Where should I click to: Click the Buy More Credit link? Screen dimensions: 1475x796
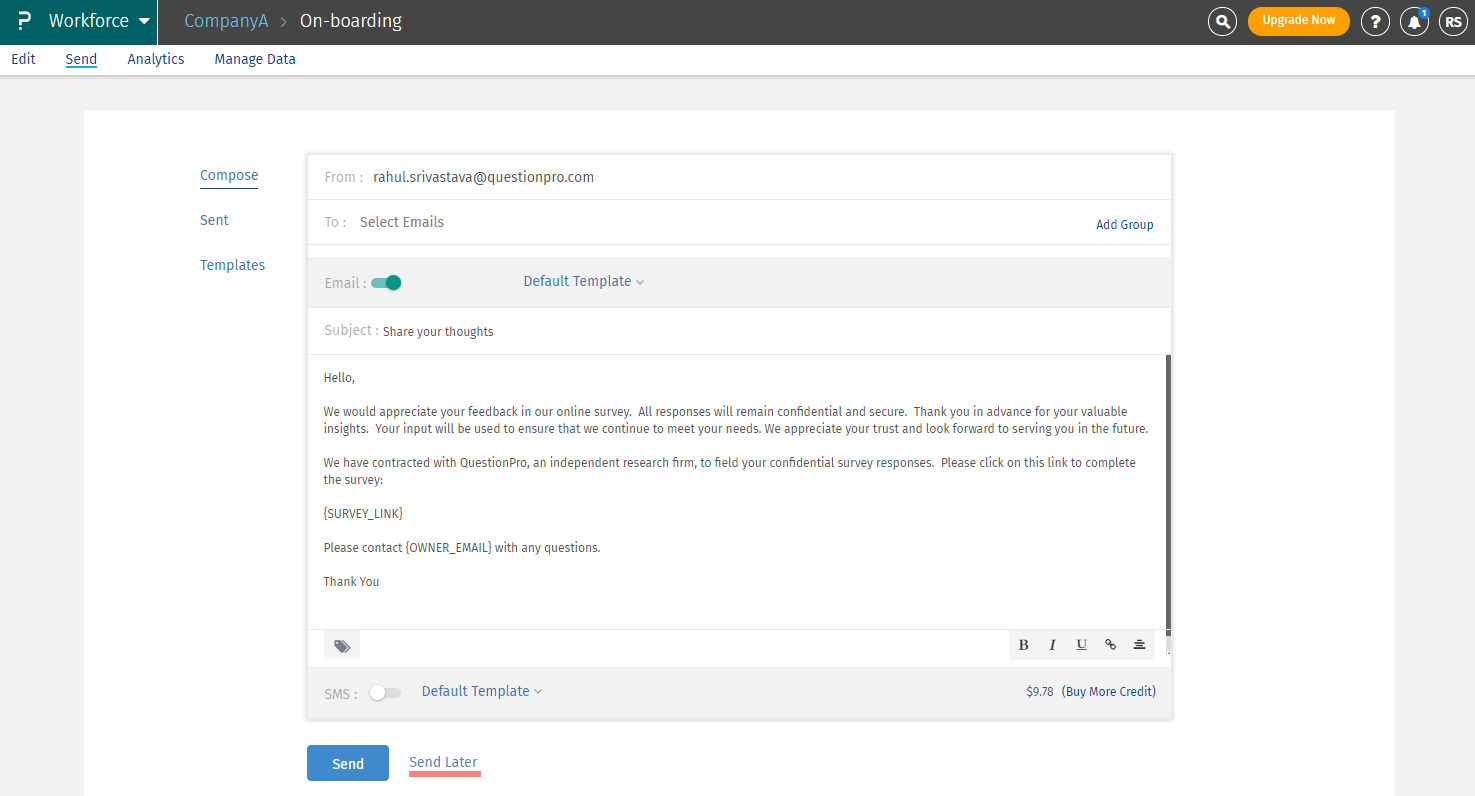pyautogui.click(x=1109, y=691)
